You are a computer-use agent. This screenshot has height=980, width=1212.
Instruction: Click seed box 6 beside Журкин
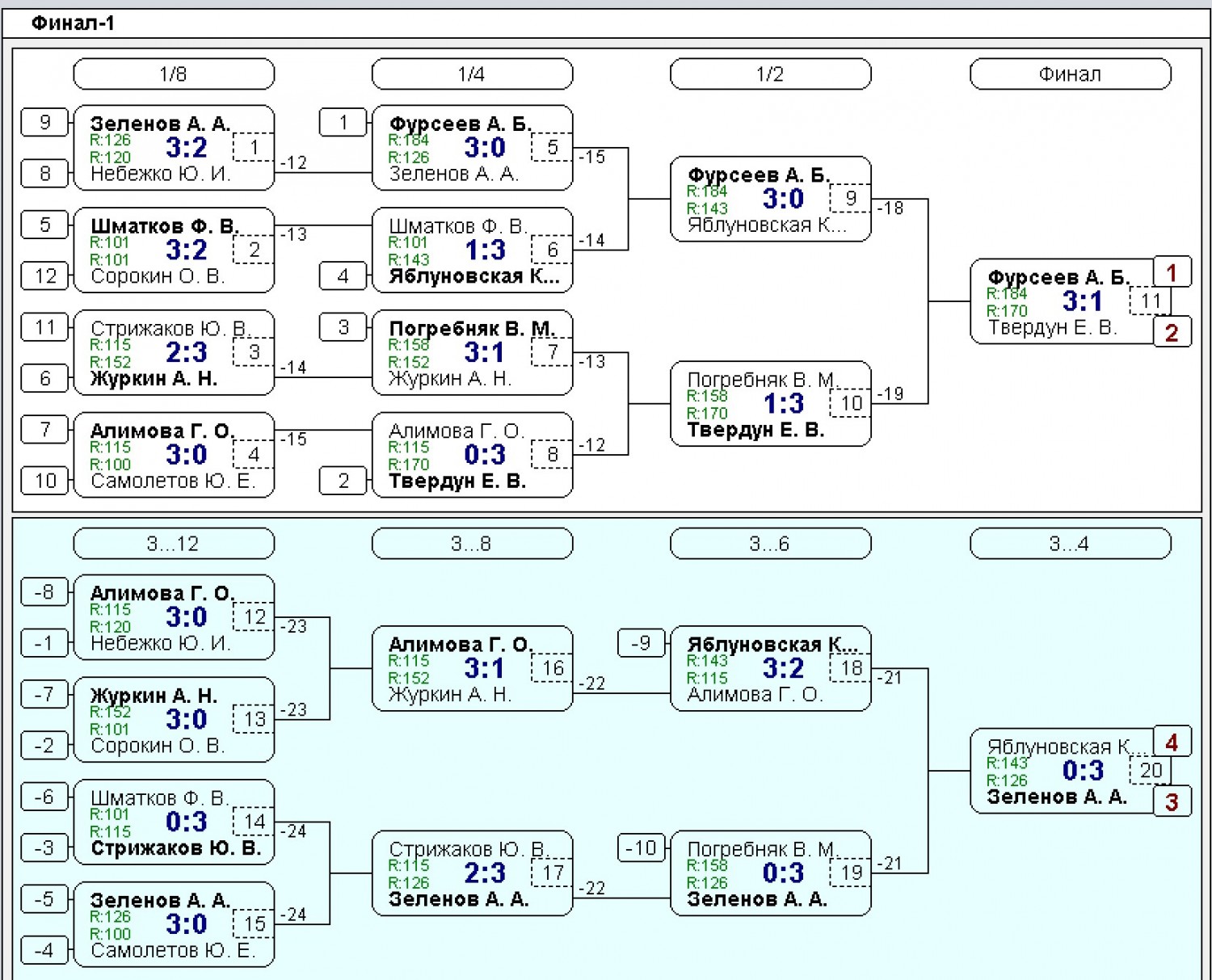[x=45, y=378]
